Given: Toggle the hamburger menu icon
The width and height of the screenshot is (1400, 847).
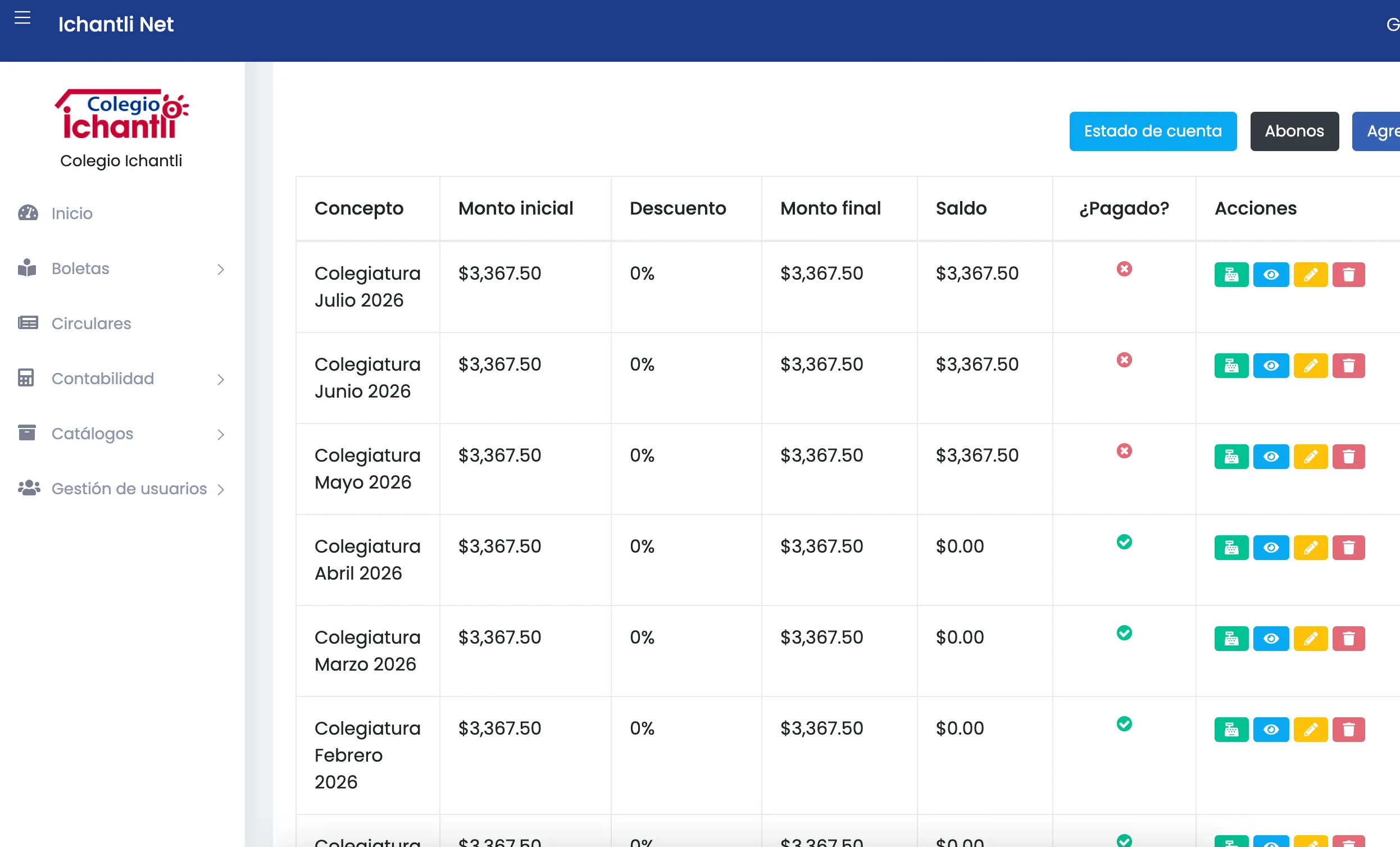Looking at the screenshot, I should click(22, 18).
